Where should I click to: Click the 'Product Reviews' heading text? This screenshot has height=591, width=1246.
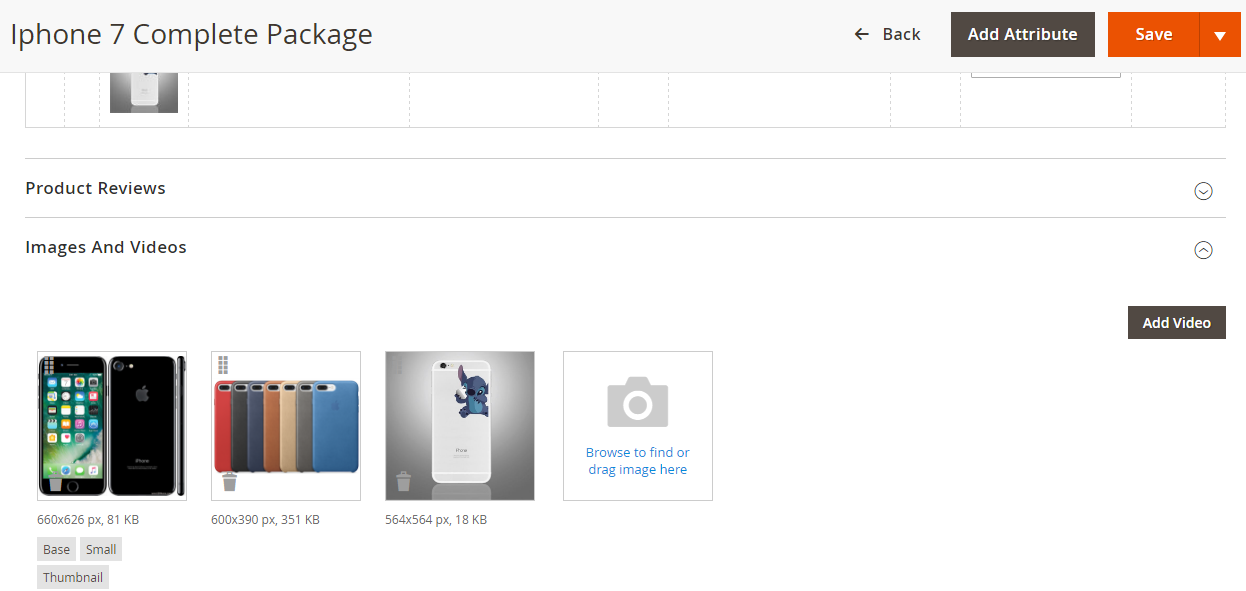pos(96,188)
